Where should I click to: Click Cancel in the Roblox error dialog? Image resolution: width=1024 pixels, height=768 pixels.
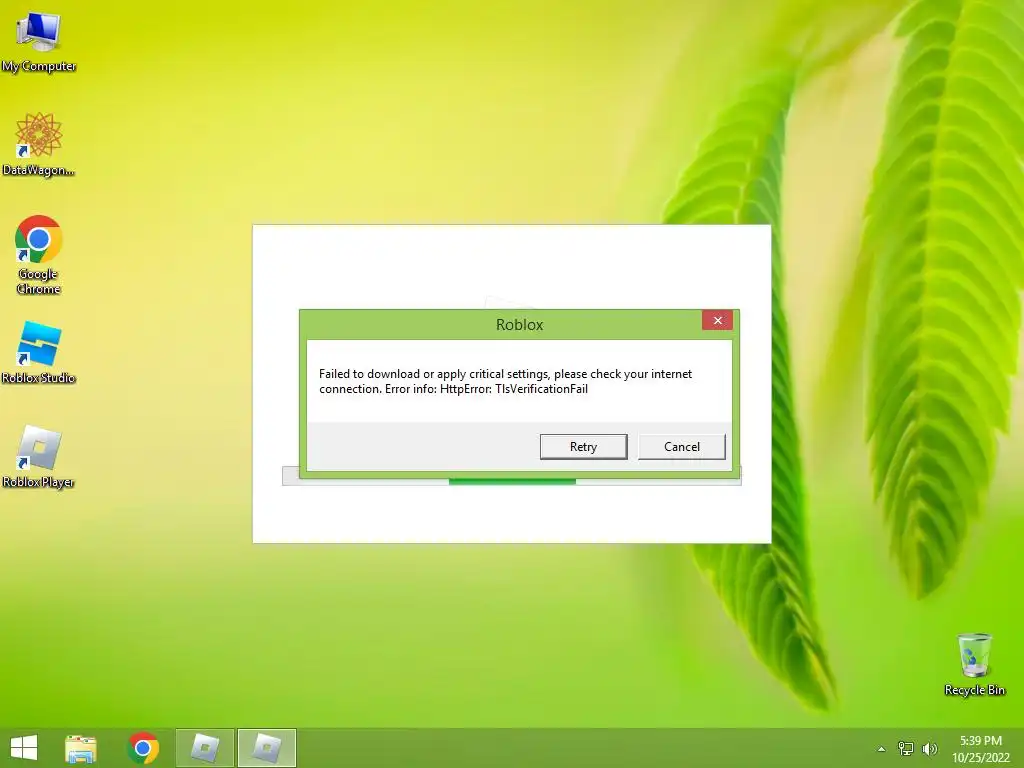click(682, 447)
